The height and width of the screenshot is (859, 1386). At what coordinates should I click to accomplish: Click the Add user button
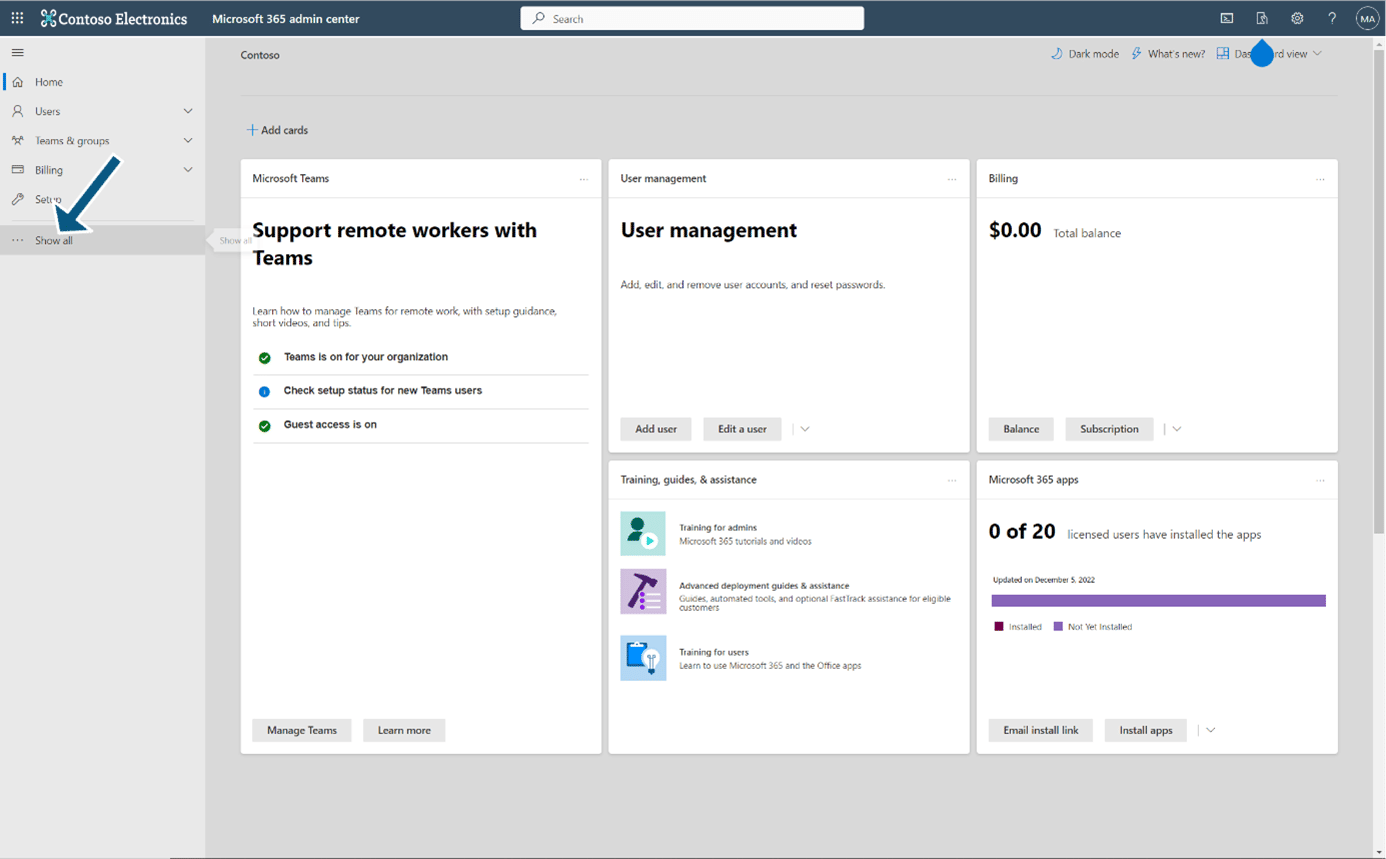coord(655,428)
